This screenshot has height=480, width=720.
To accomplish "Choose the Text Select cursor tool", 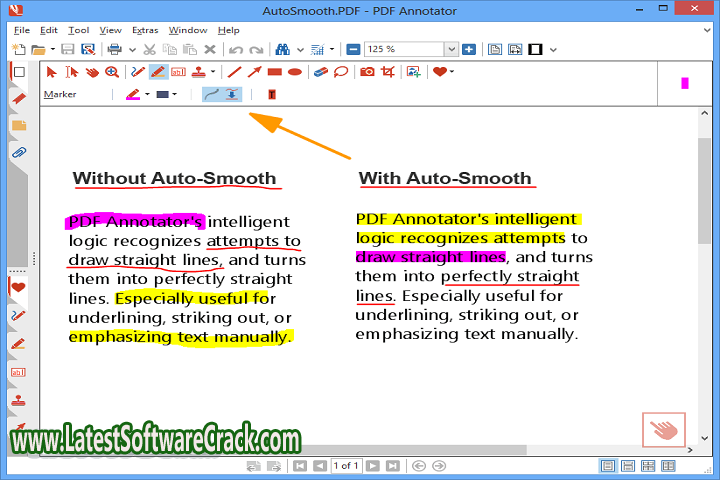I will tap(72, 72).
